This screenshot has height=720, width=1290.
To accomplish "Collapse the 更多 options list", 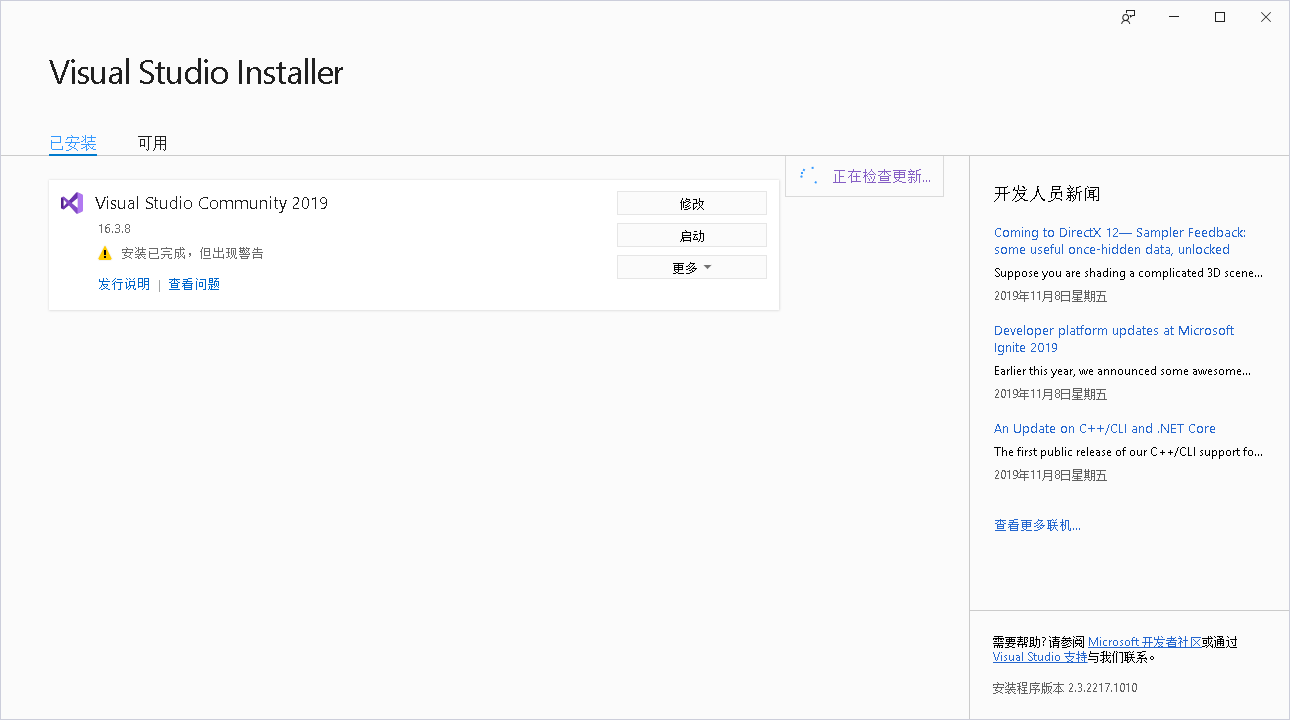I will pyautogui.click(x=691, y=267).
